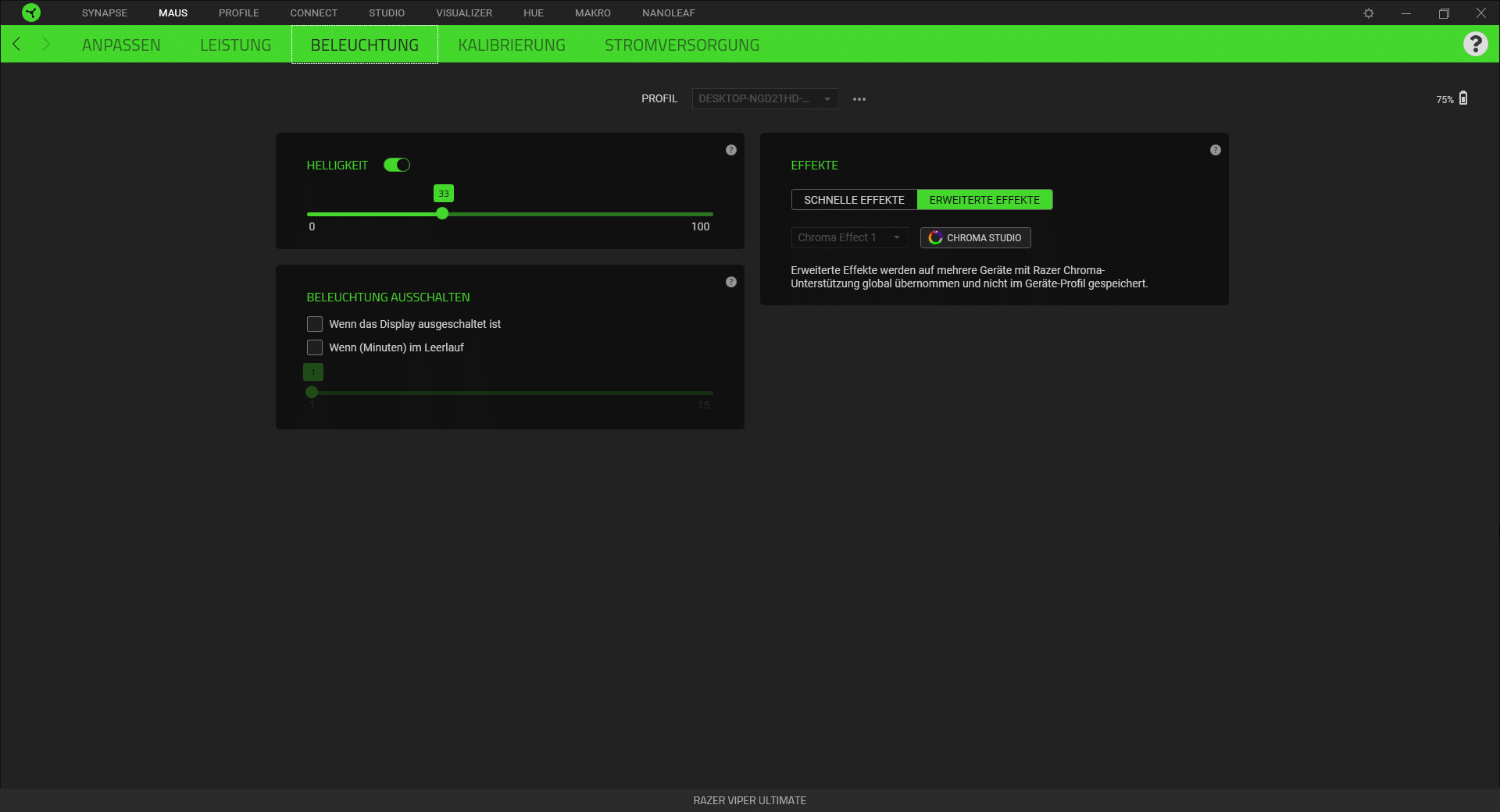Enable 'Wenn das Display ausgeschaltet ist' checkbox
Image resolution: width=1500 pixels, height=812 pixels.
[x=315, y=324]
